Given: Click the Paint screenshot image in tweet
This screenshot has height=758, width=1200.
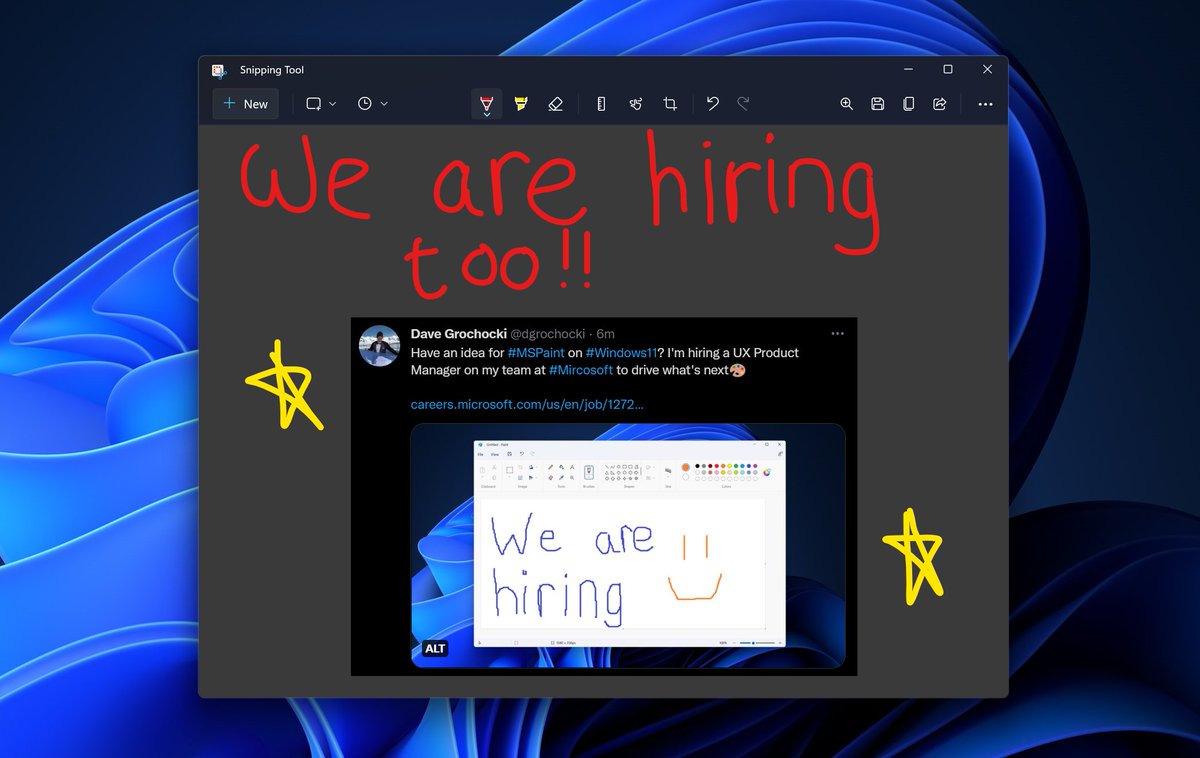Looking at the screenshot, I should pyautogui.click(x=628, y=546).
